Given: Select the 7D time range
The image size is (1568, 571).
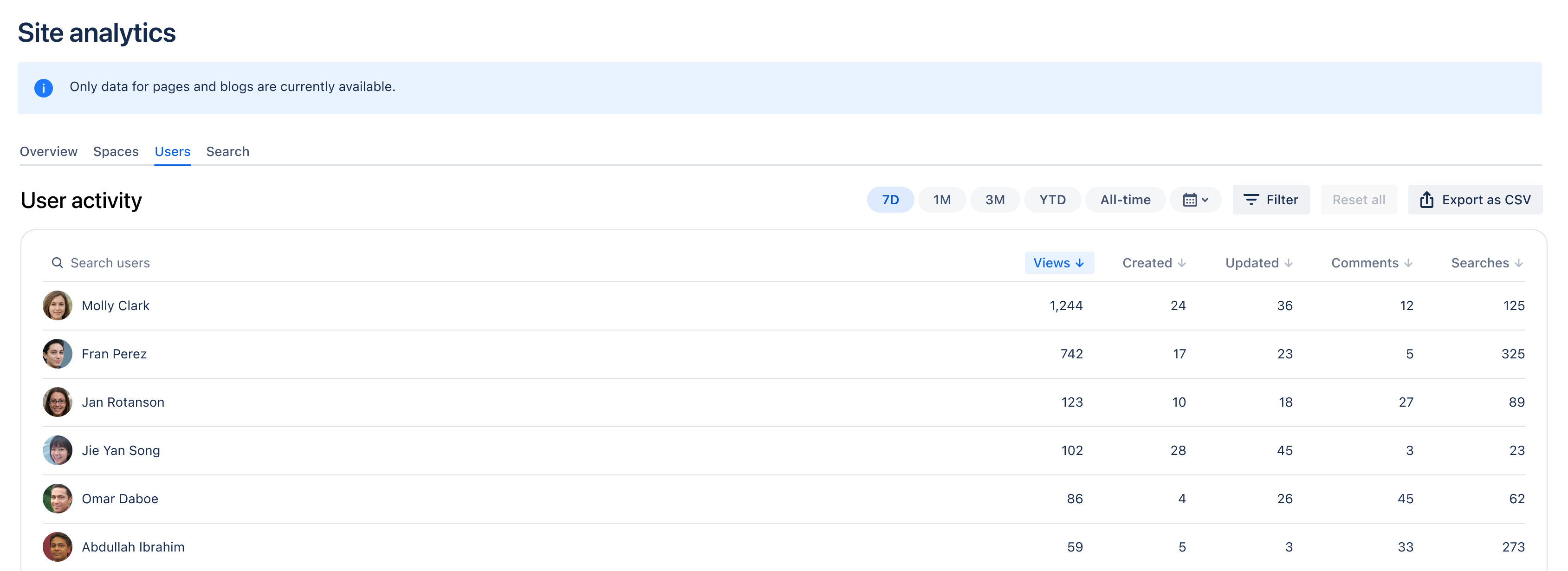Looking at the screenshot, I should pos(890,200).
